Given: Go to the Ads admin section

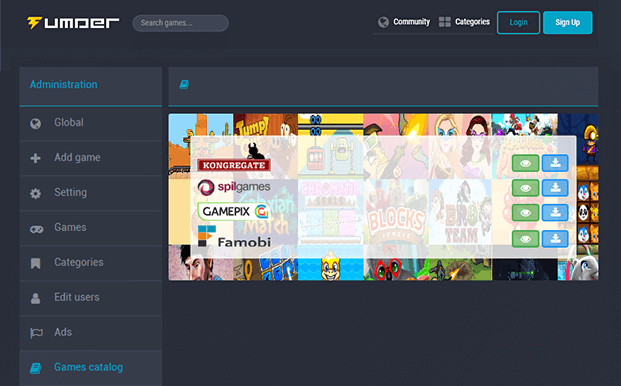Looking at the screenshot, I should (91, 333).
